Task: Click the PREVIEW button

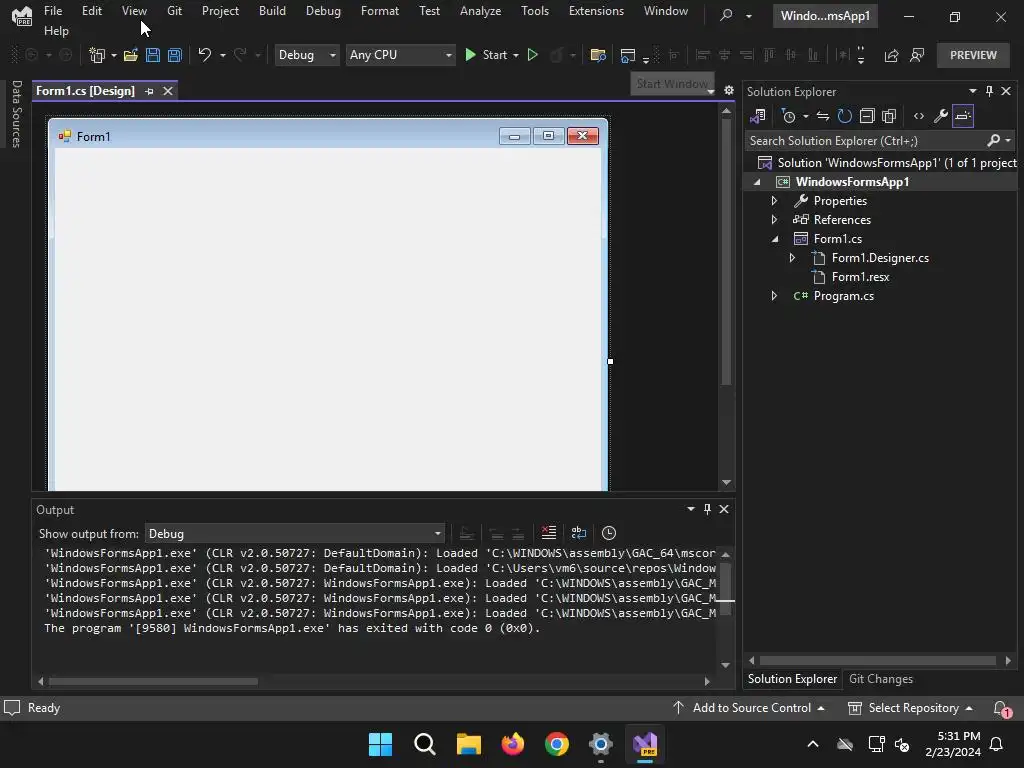Action: (973, 56)
